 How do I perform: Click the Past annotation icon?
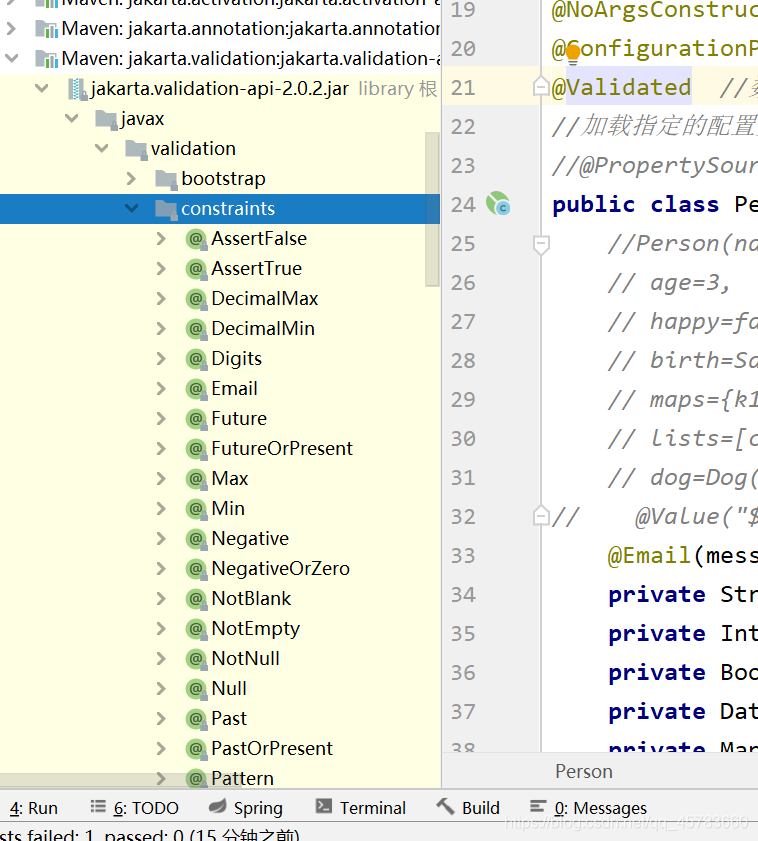coord(196,719)
